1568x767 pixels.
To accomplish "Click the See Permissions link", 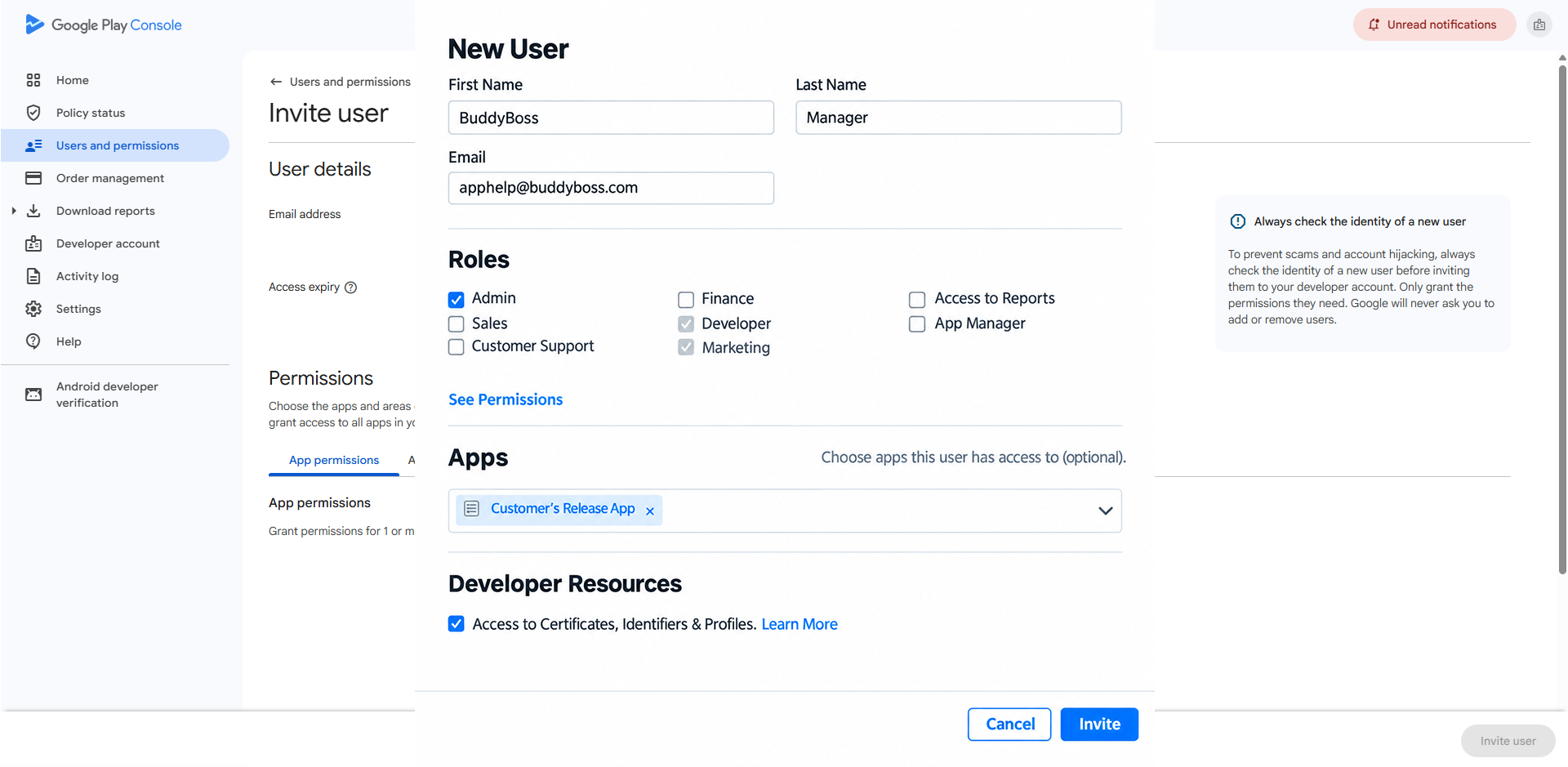I will pyautogui.click(x=506, y=399).
